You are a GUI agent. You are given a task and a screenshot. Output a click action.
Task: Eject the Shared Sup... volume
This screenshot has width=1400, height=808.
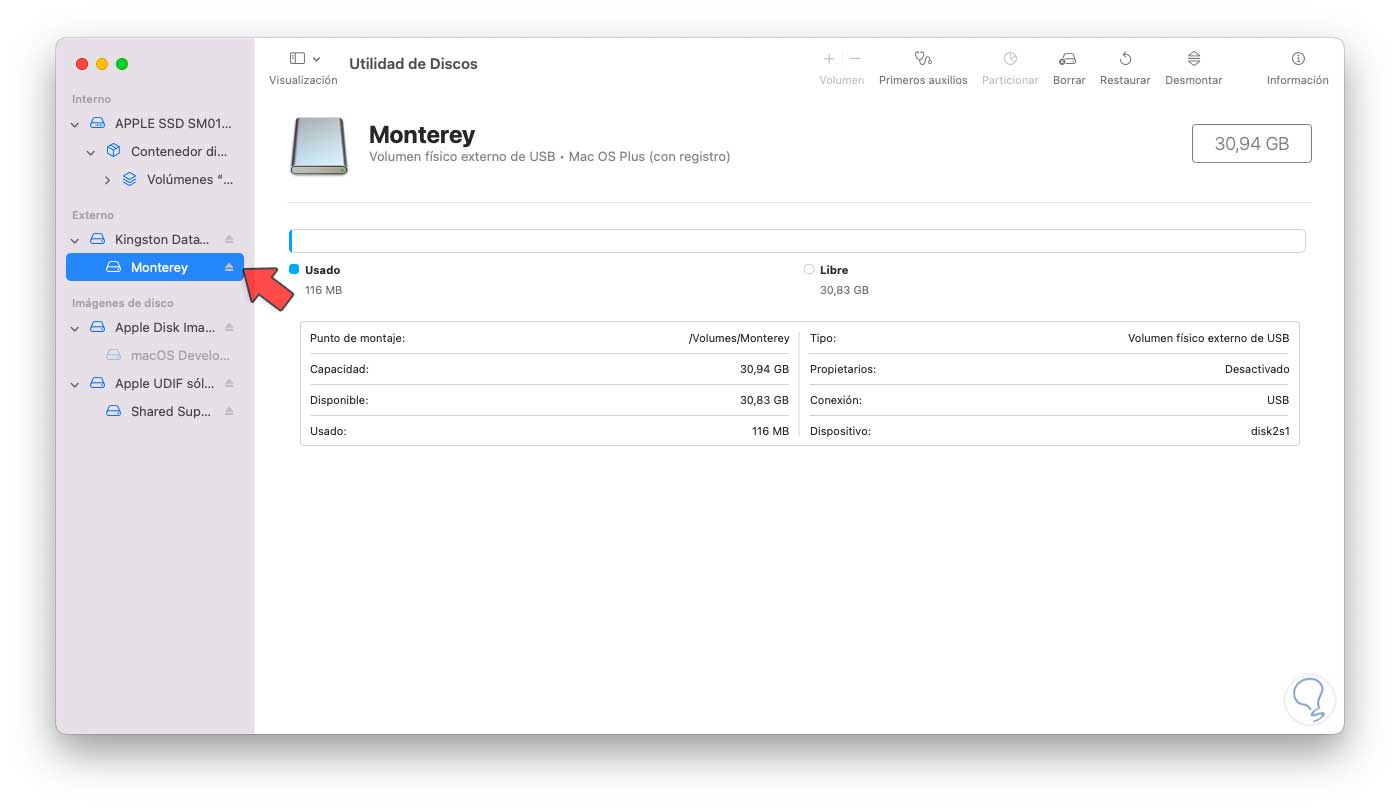[229, 411]
